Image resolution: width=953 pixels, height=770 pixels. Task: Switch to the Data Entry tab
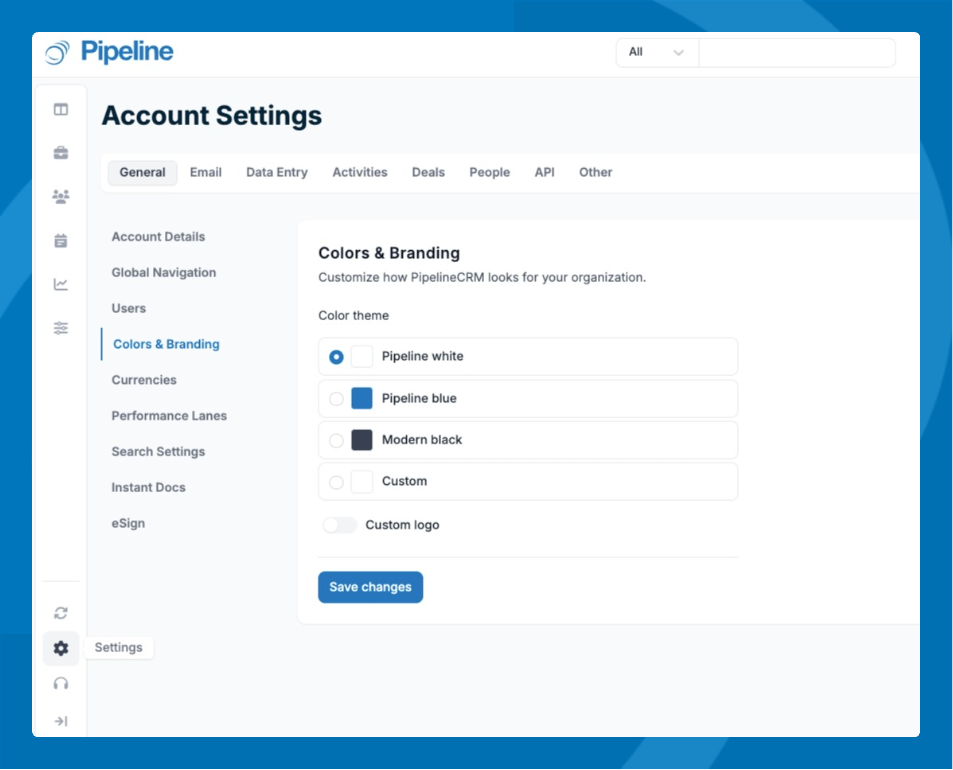point(277,173)
